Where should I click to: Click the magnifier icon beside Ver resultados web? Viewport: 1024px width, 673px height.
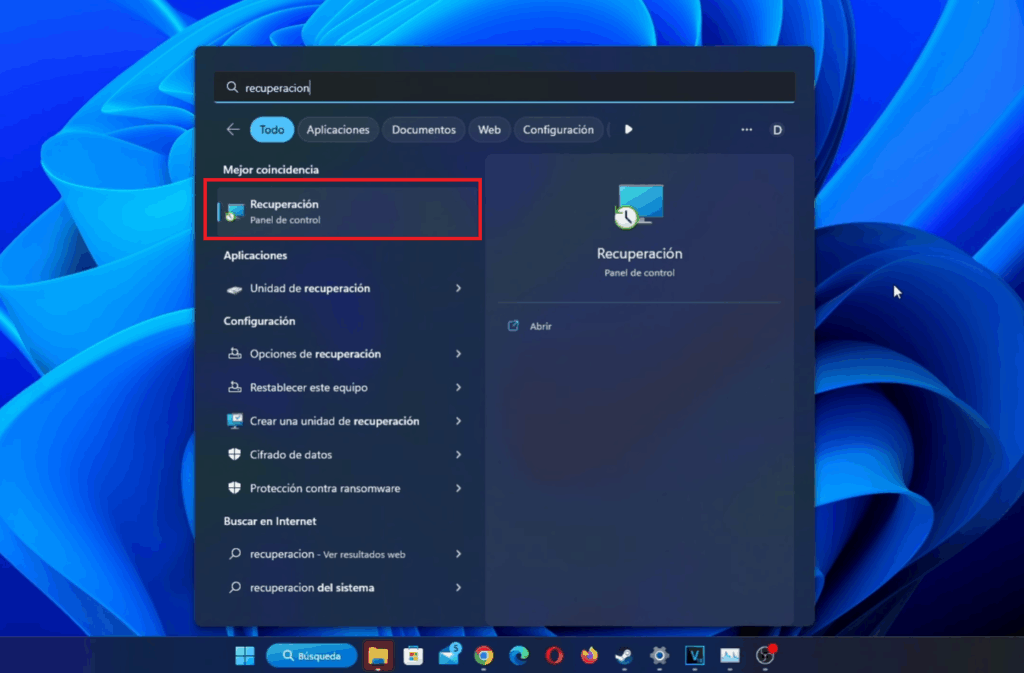(x=234, y=554)
